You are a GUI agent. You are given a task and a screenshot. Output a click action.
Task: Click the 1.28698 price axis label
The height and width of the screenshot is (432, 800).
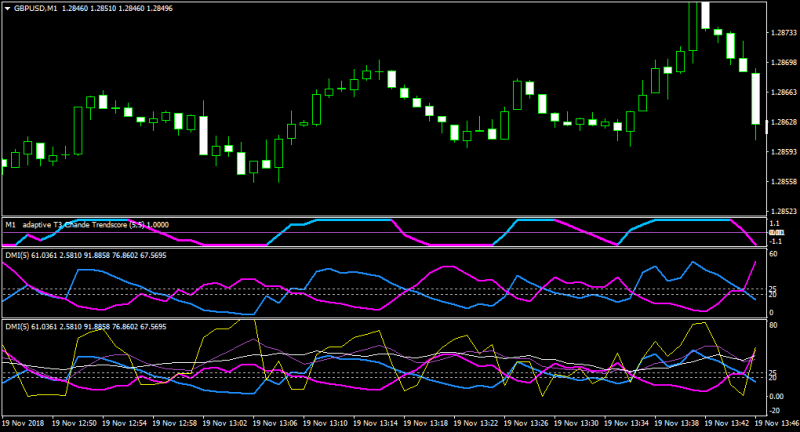[783, 63]
